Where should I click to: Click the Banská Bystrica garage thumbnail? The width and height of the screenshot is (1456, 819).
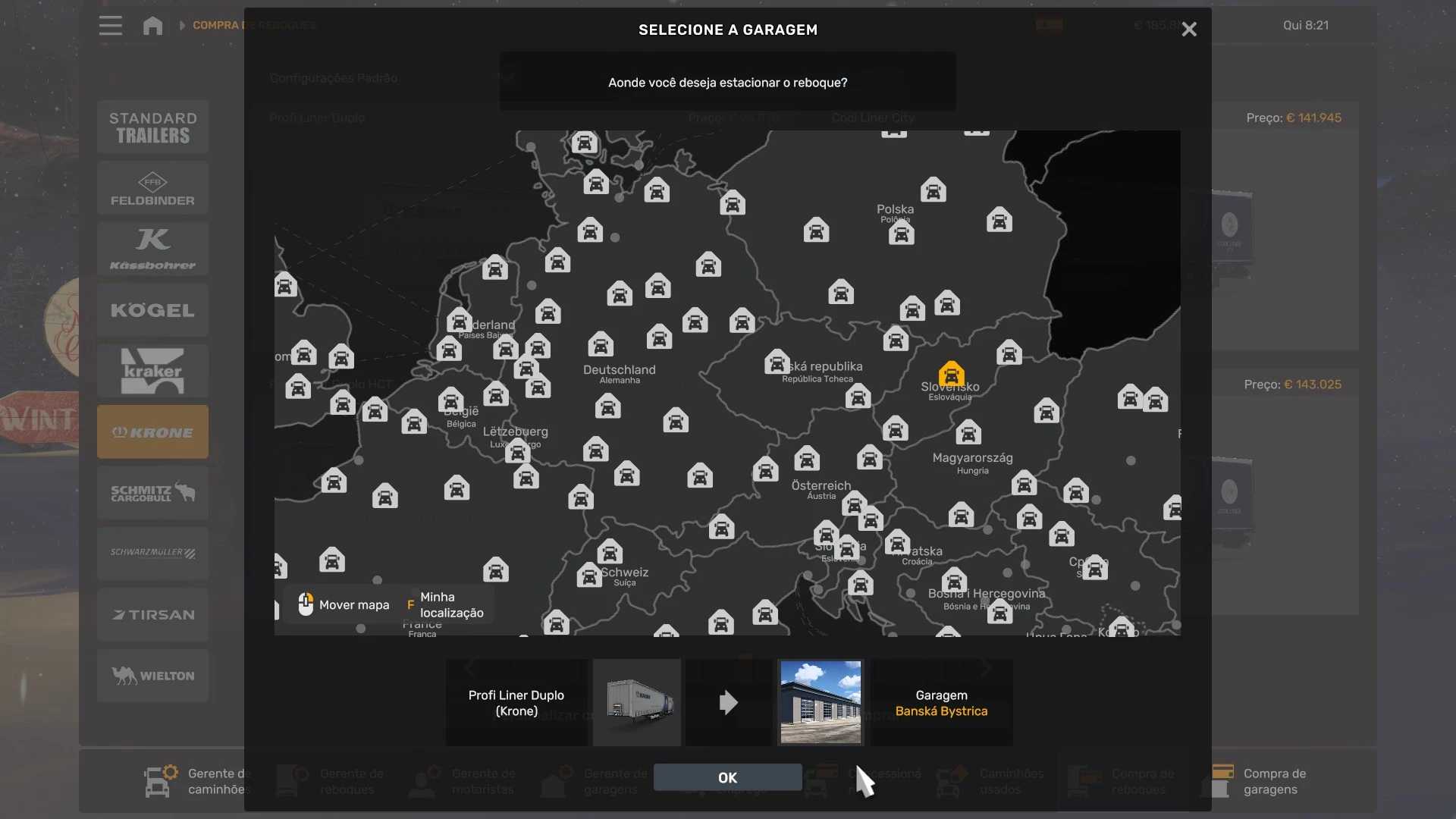(x=820, y=702)
